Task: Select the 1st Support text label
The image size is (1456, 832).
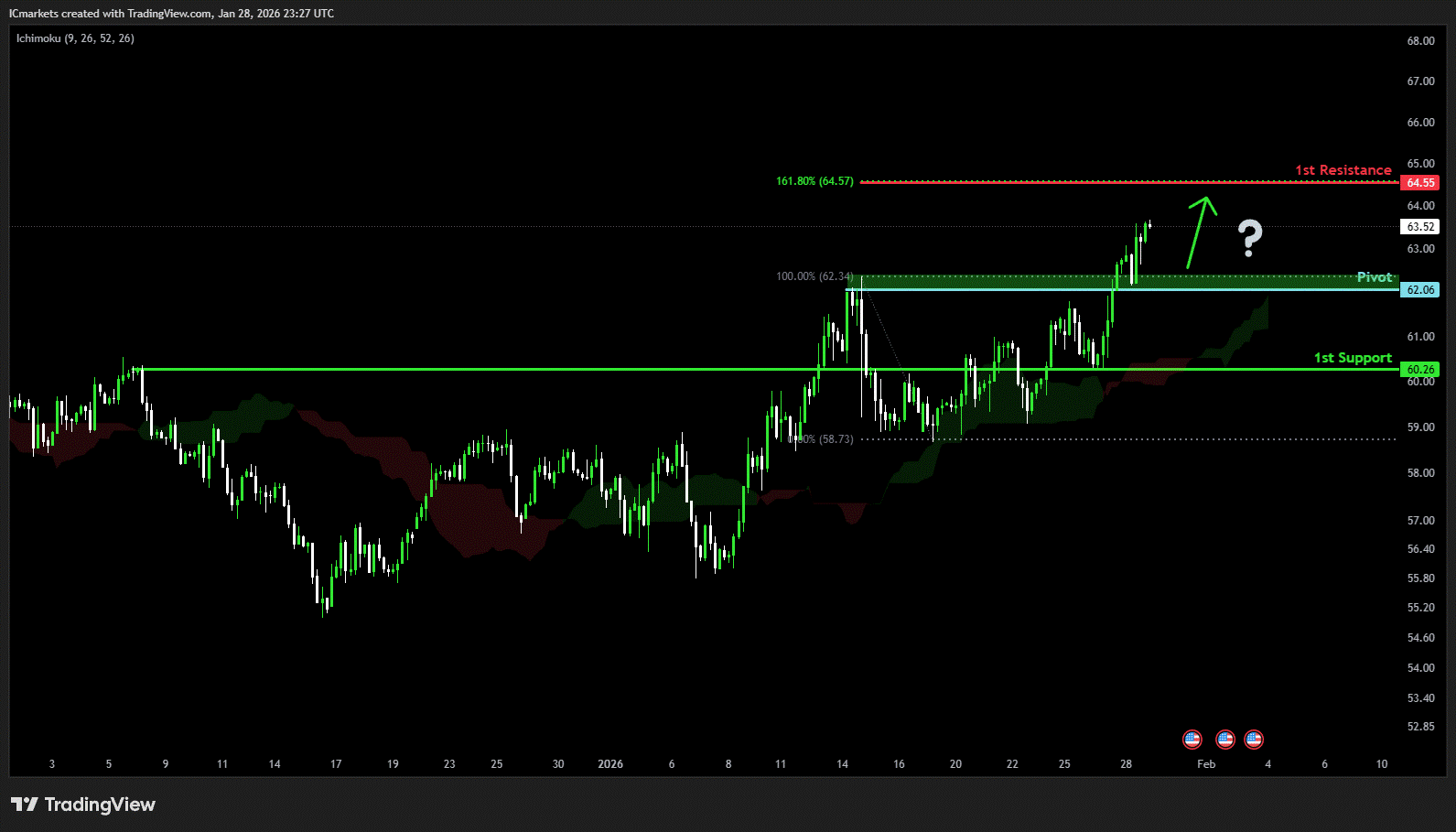Action: click(x=1353, y=358)
